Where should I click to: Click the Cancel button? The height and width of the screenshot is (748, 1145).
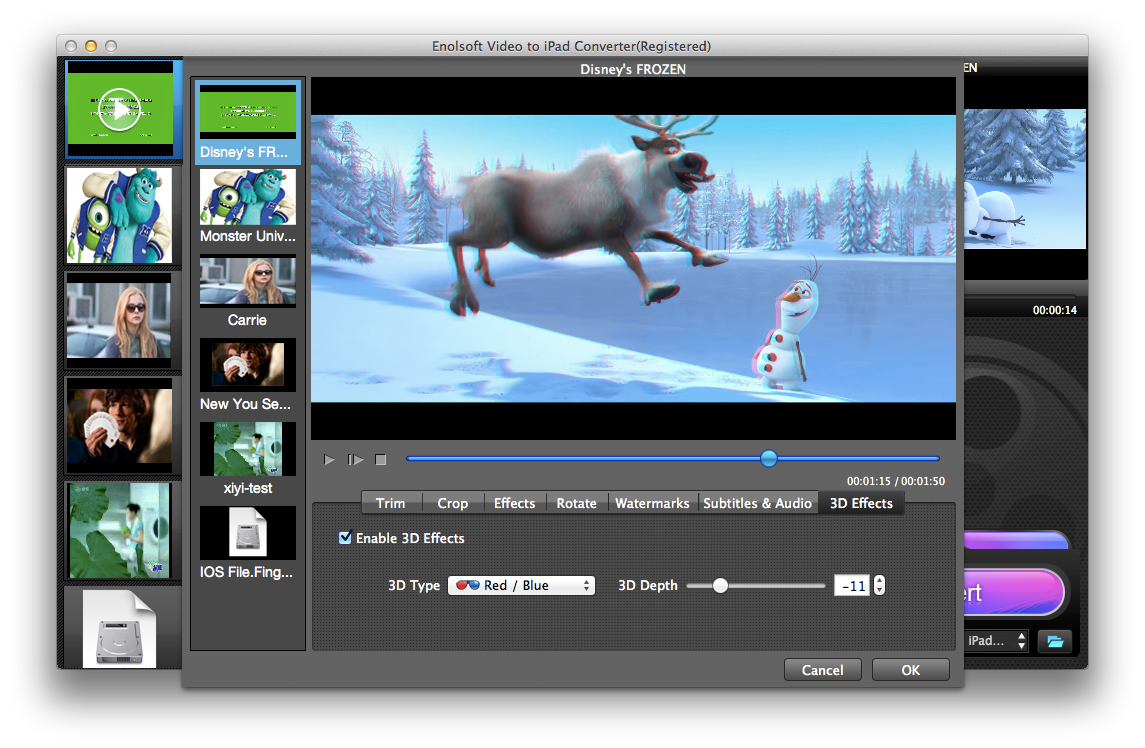tap(822, 670)
